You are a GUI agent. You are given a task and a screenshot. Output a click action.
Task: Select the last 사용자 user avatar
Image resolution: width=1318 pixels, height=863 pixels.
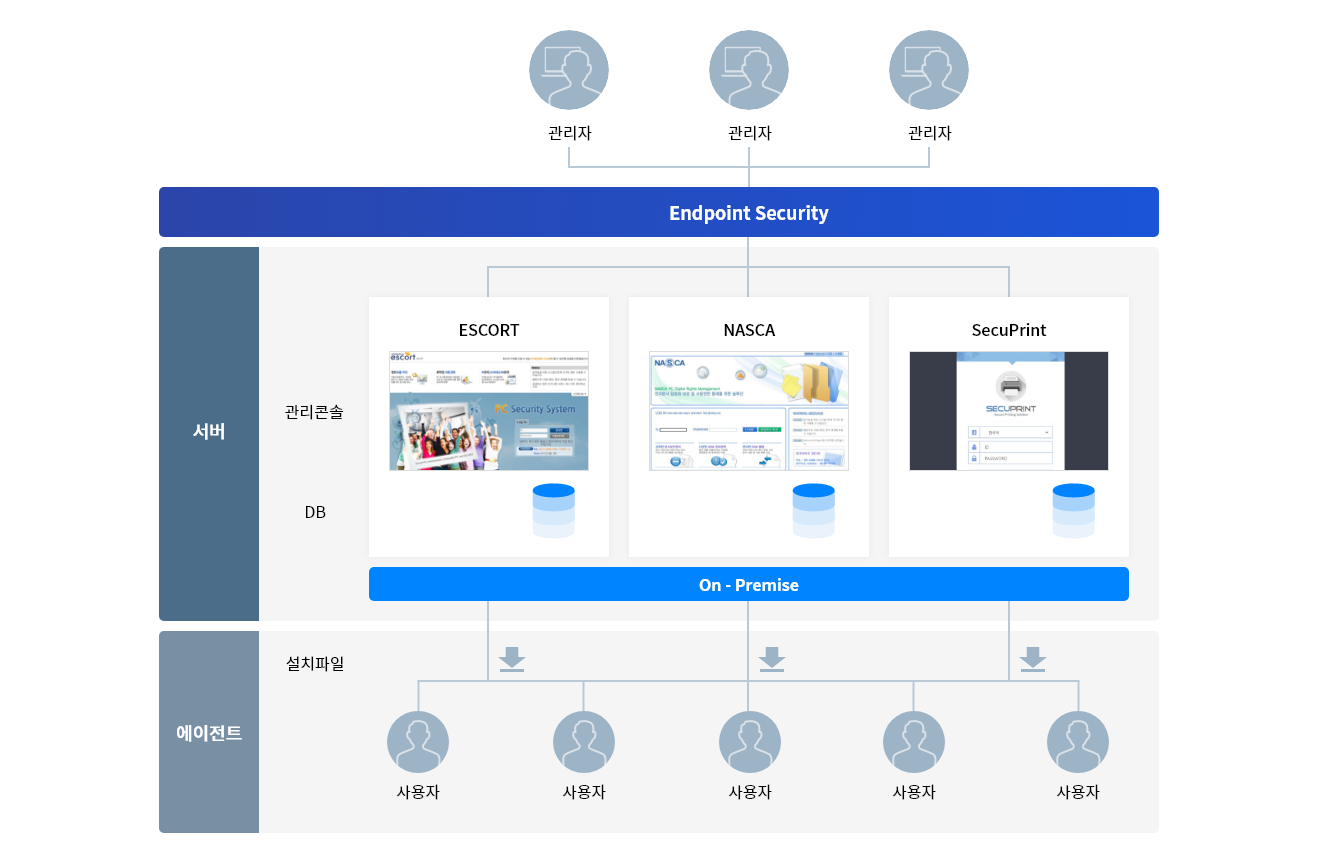tap(1078, 740)
